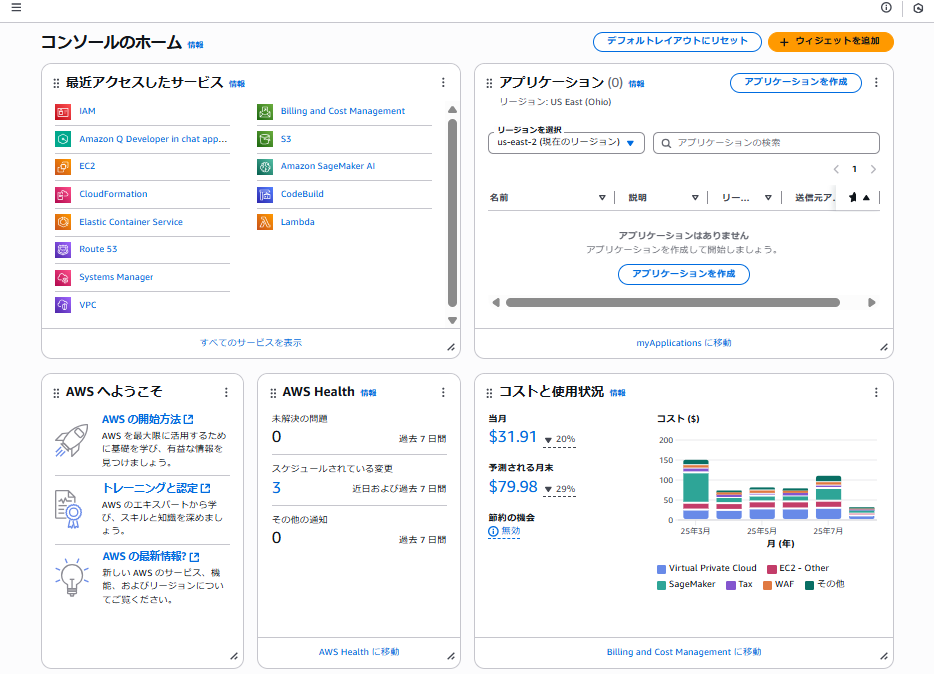Click the vertical scrollbar in recent services widget
Viewport: 934px width, 674px height.
coord(453,213)
